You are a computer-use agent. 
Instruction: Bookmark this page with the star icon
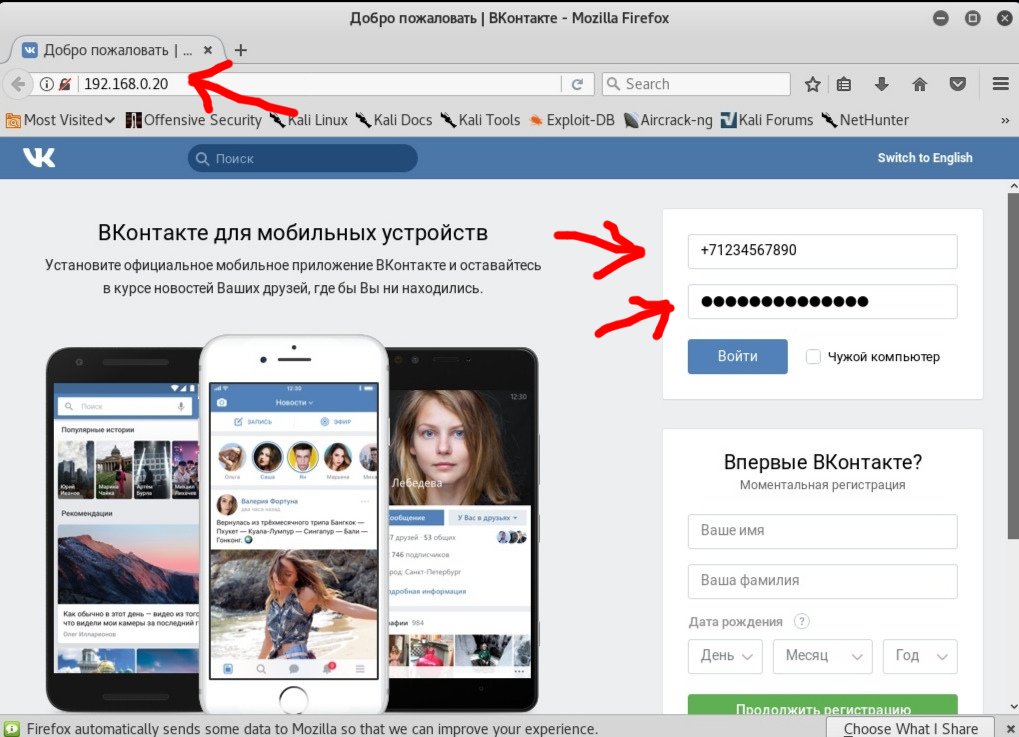(x=812, y=84)
